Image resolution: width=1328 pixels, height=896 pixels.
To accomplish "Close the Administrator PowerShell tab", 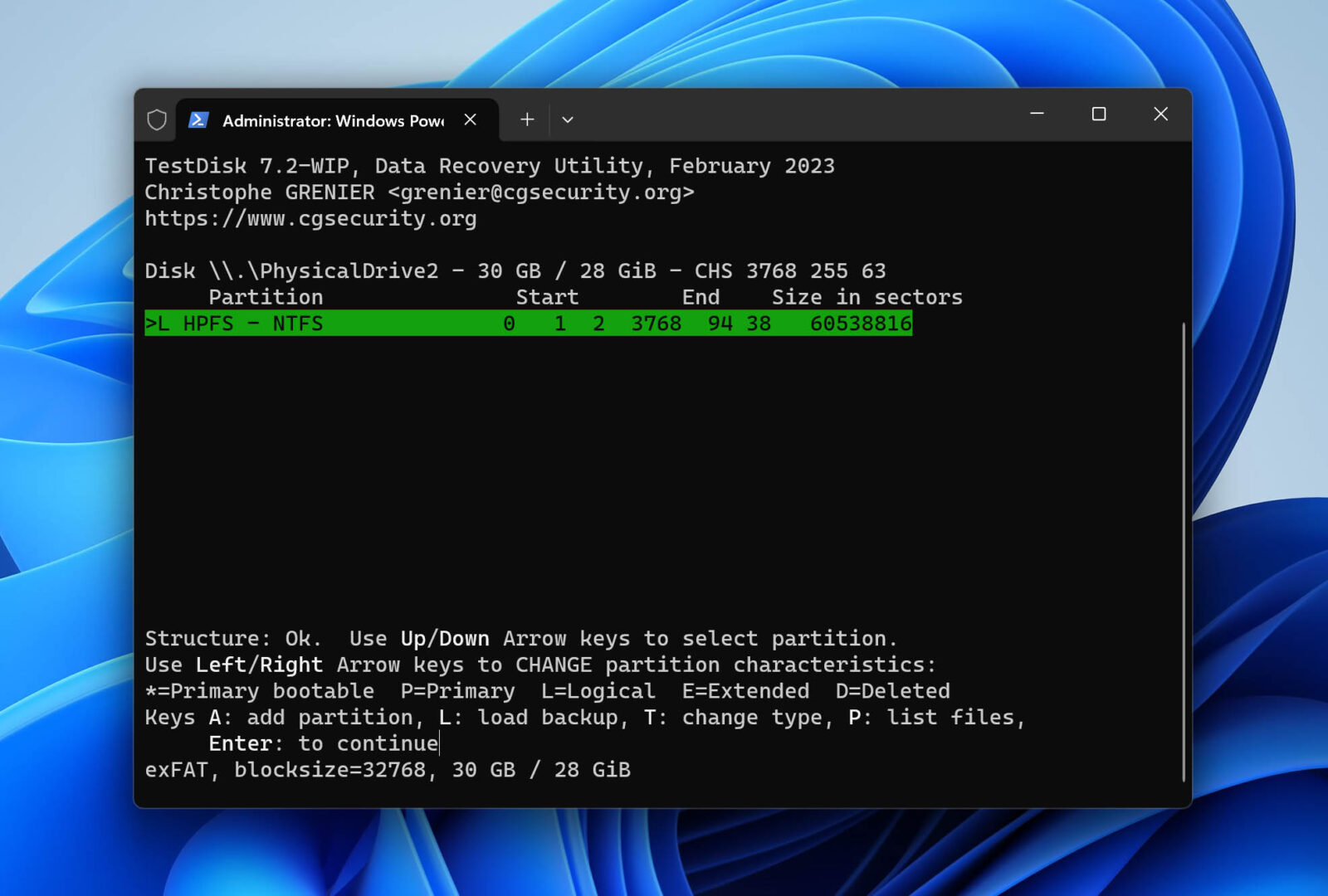I will click(470, 119).
